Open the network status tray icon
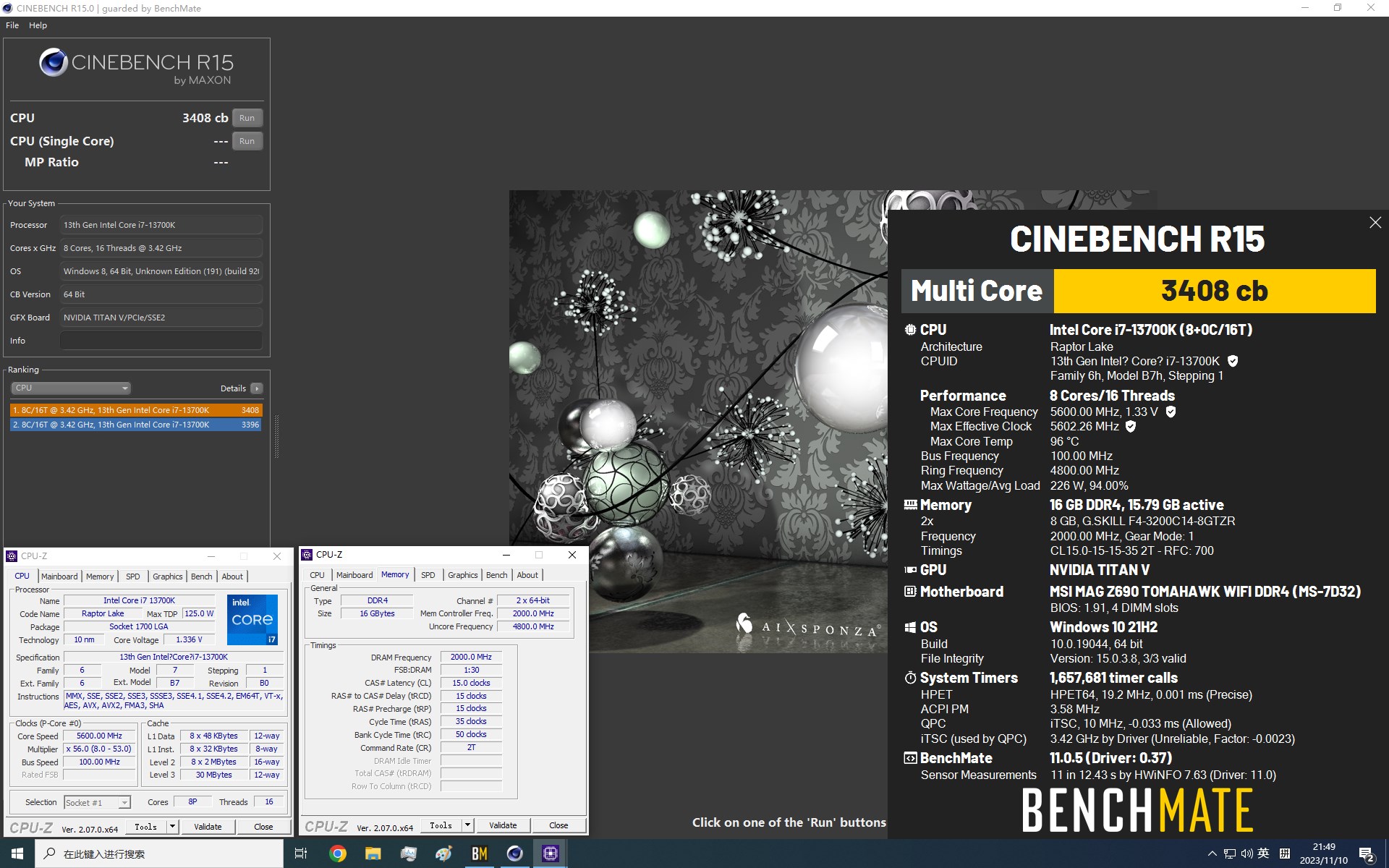This screenshot has height=868, width=1389. point(1230,854)
